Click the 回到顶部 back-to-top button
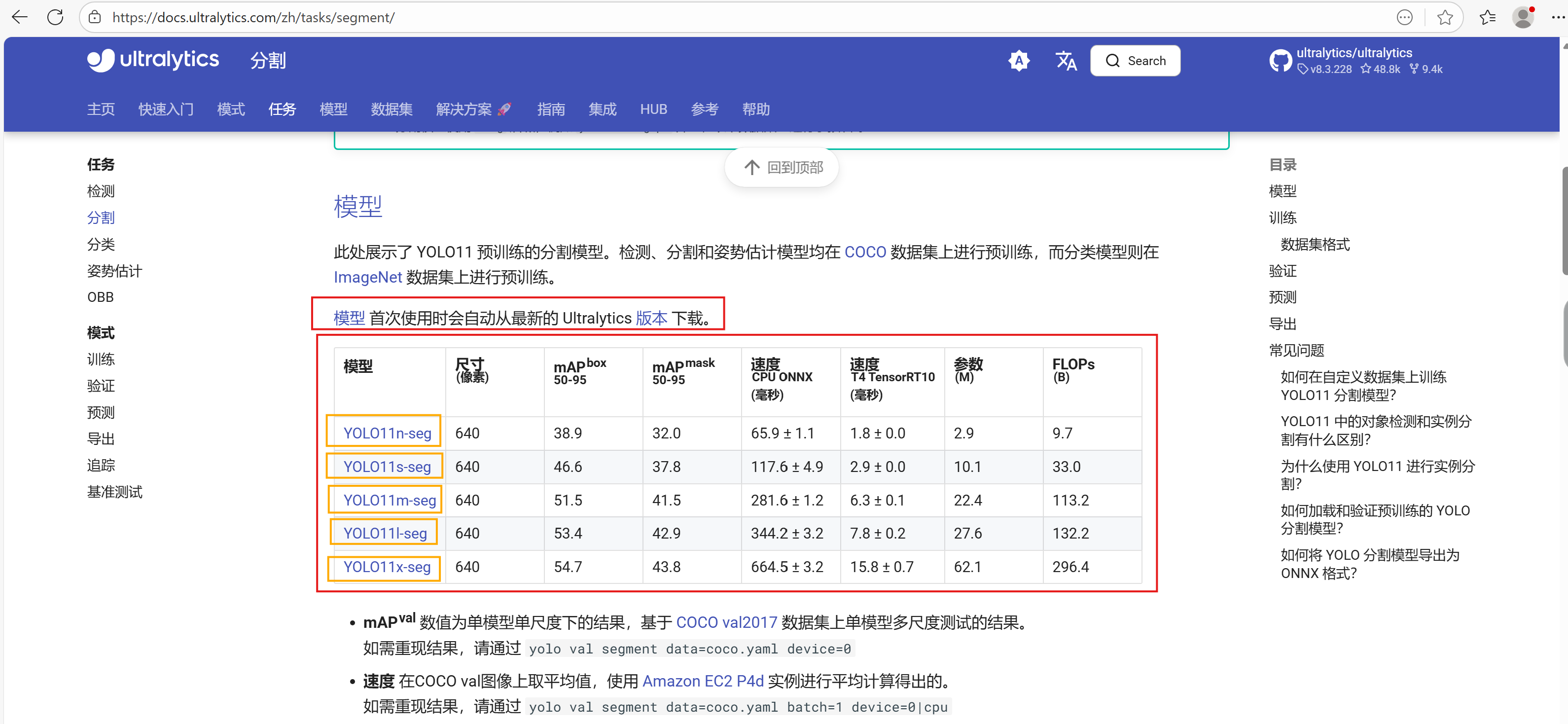This screenshot has height=724, width=1568. coord(782,168)
